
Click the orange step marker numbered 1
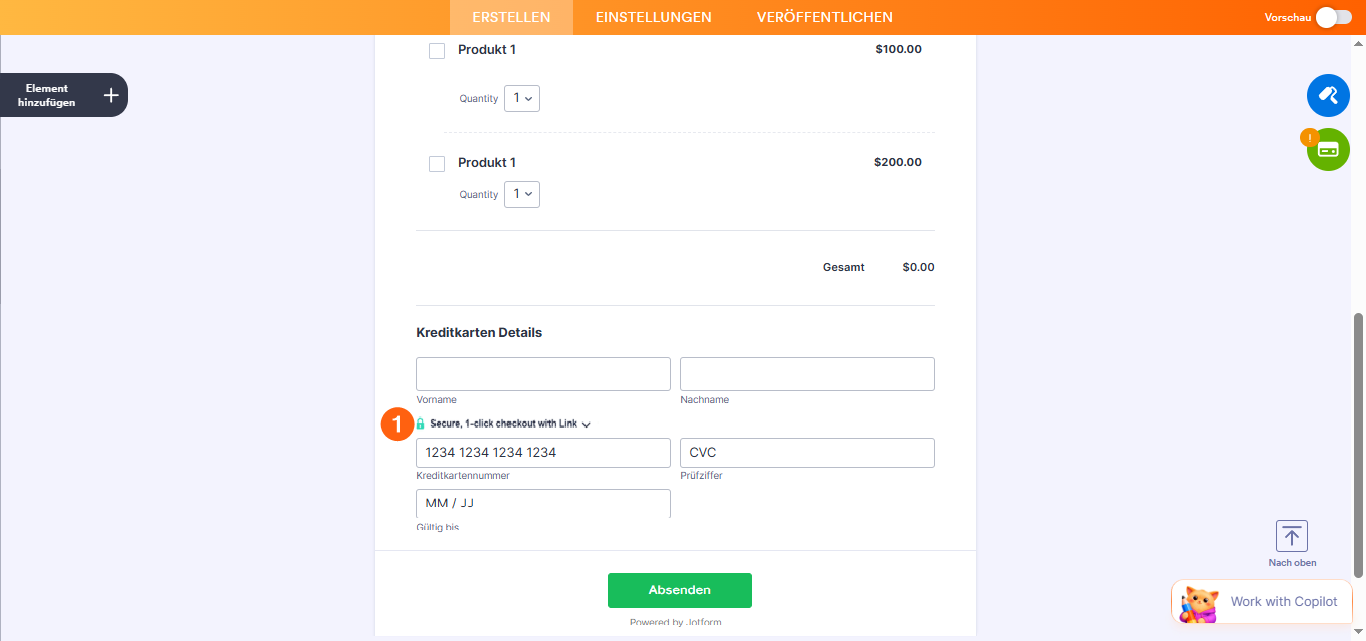[397, 424]
